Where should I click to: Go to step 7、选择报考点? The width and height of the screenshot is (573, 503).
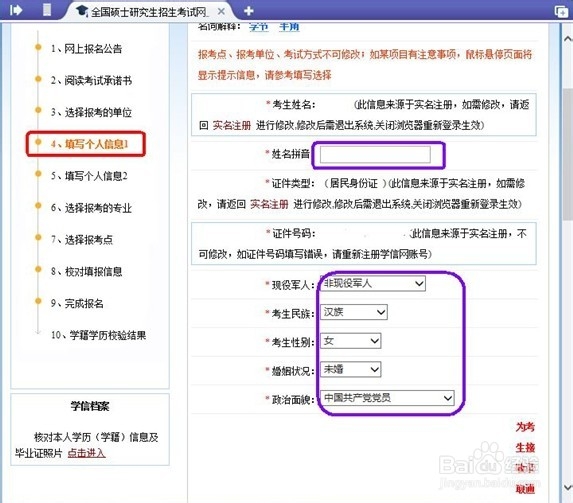tap(82, 239)
